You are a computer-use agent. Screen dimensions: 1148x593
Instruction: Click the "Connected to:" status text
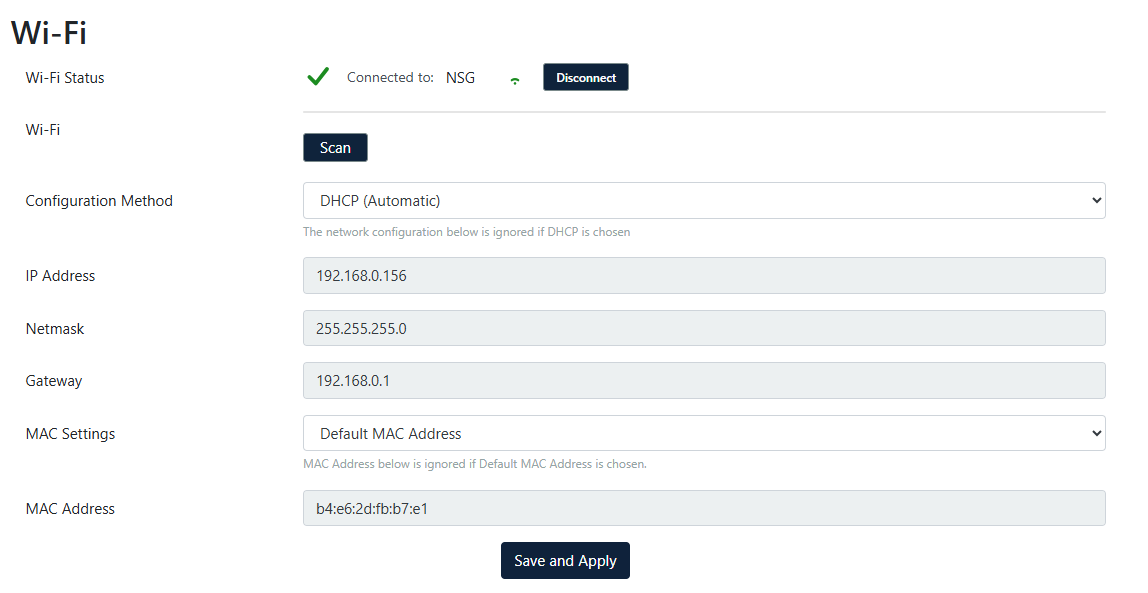click(x=390, y=78)
